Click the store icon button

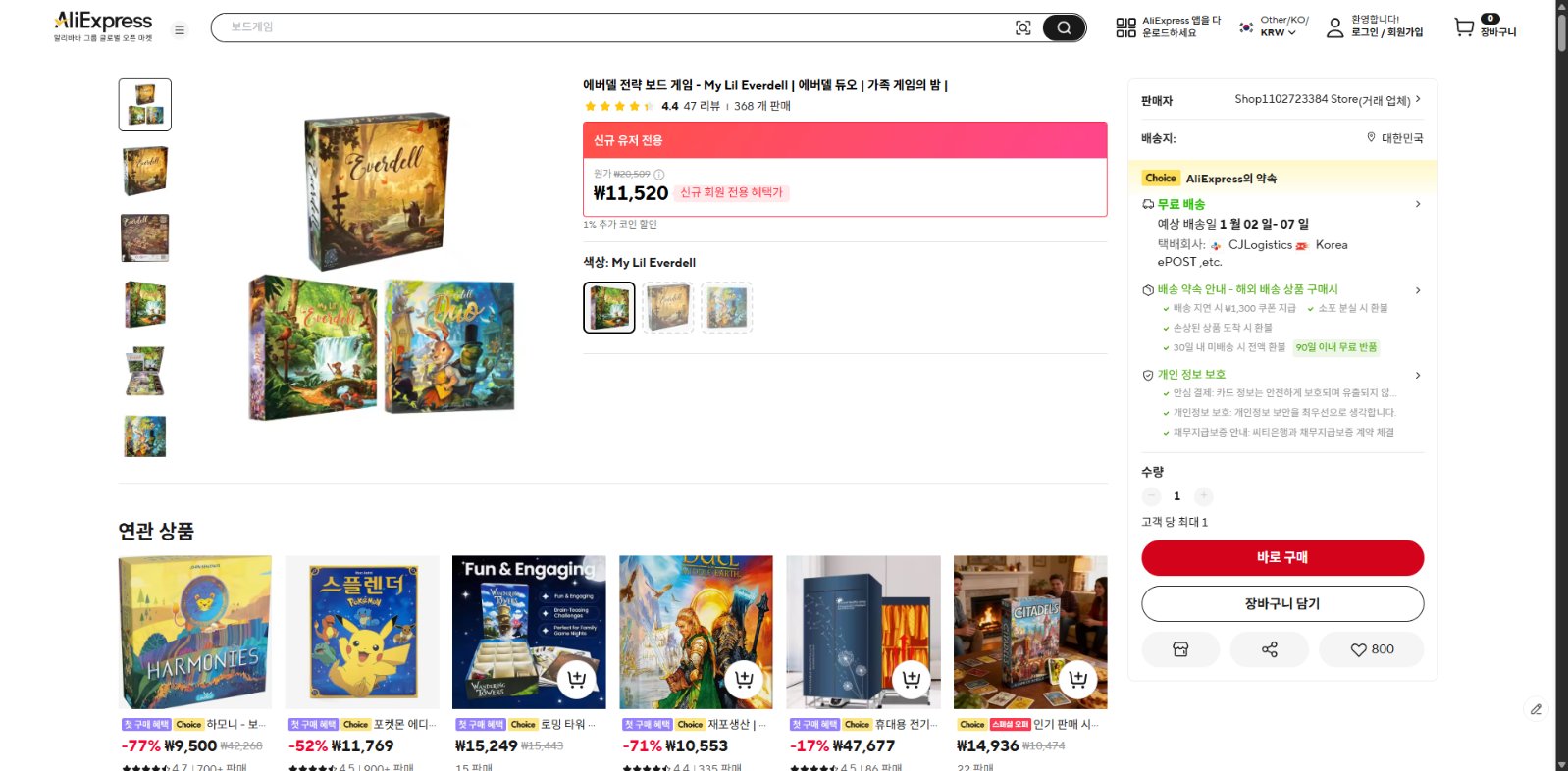[x=1180, y=649]
